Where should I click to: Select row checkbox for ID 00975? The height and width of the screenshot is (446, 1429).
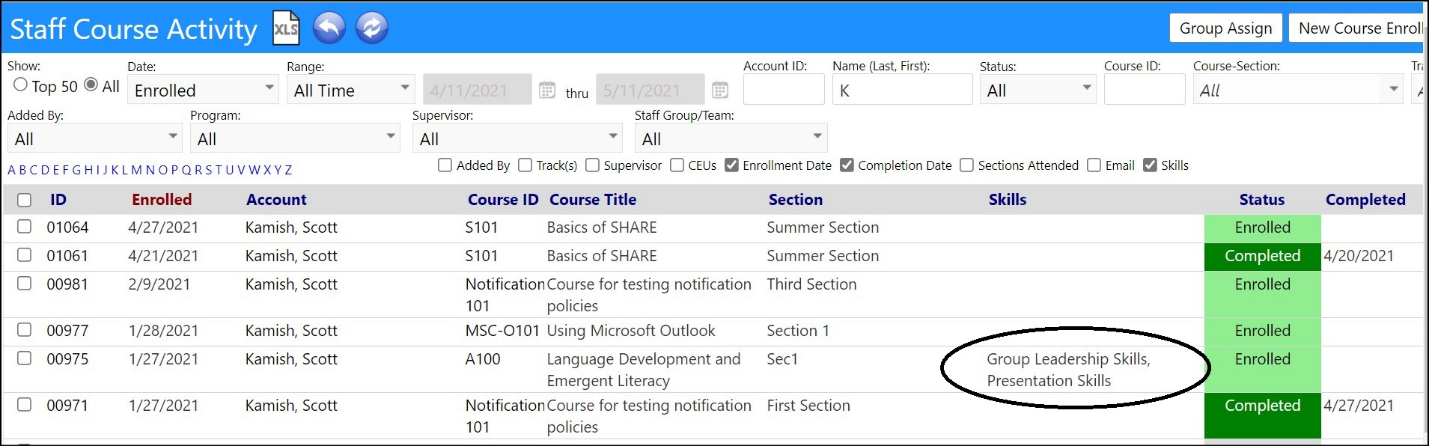pyautogui.click(x=24, y=359)
